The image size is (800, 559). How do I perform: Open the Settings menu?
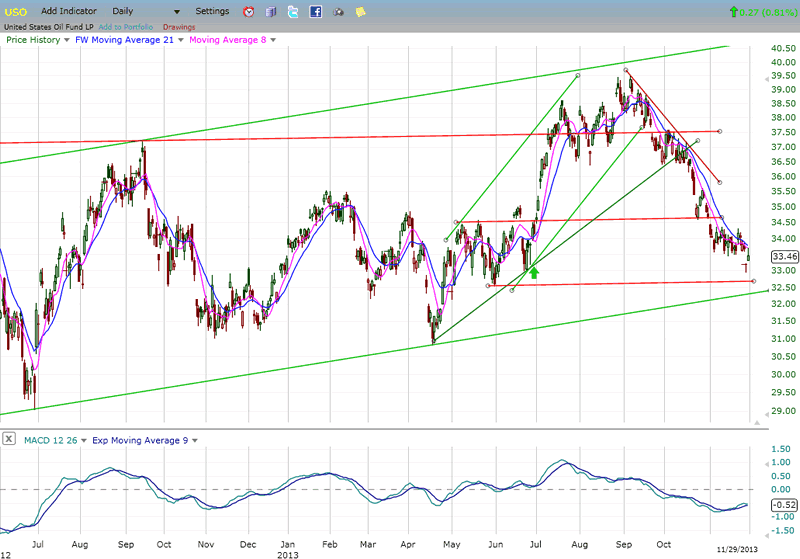[211, 11]
